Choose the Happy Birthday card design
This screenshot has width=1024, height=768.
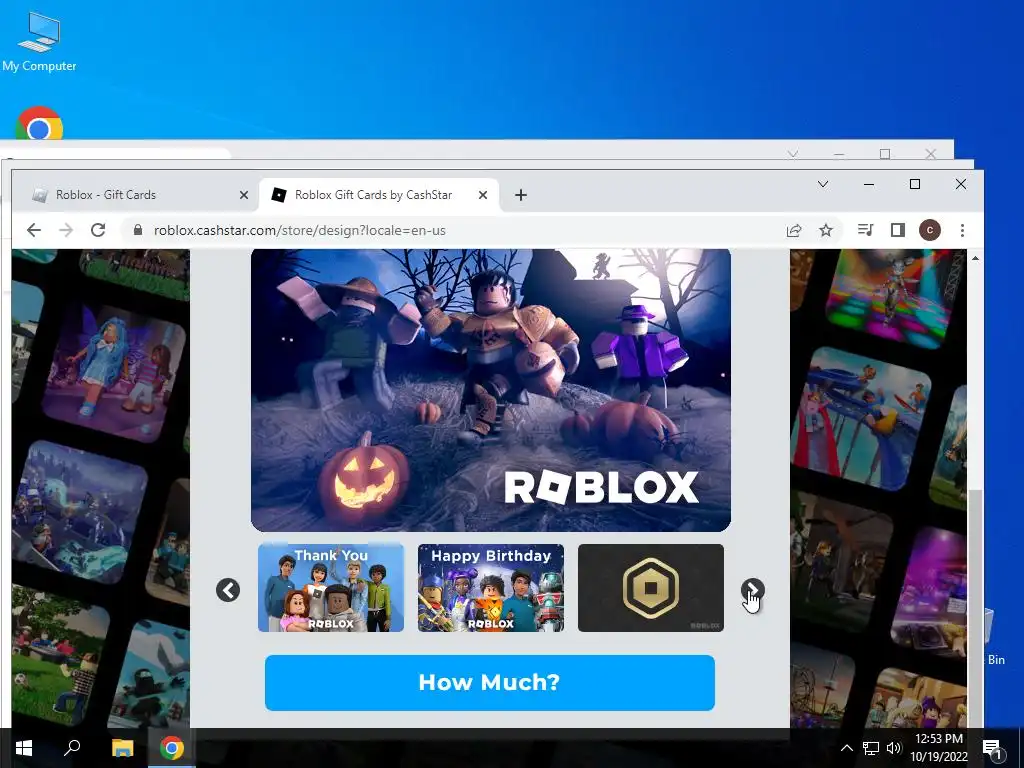tap(491, 588)
